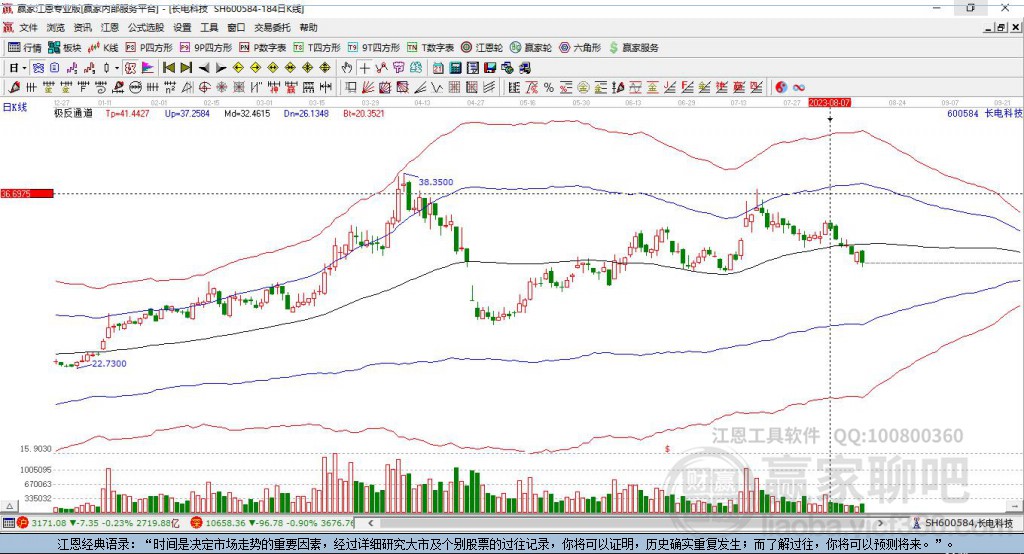1024x554 pixels.
Task: Click the floppy disk save icon
Action: coord(490,68)
